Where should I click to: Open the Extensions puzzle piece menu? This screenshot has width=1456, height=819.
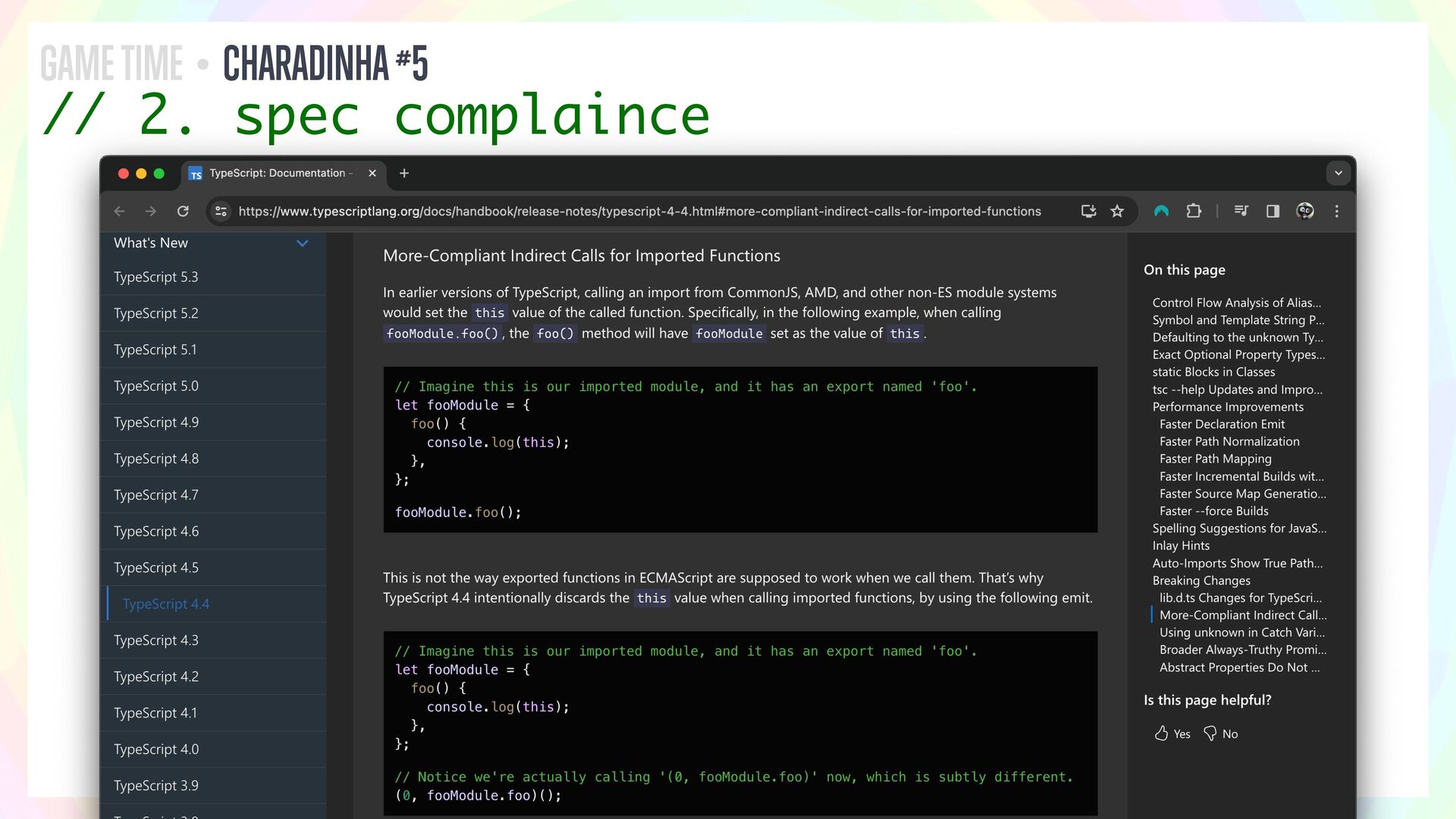pyautogui.click(x=1194, y=212)
